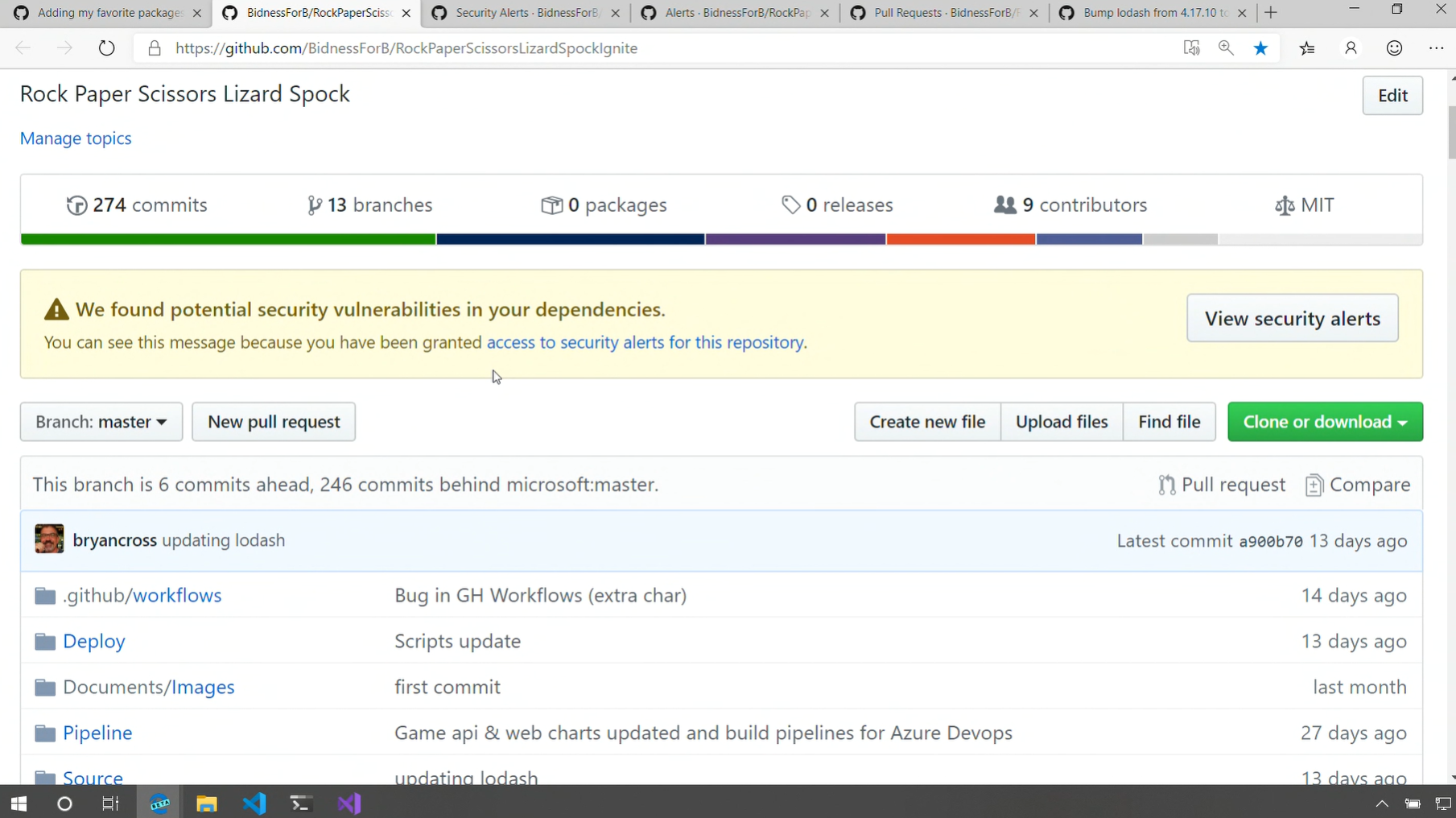Viewport: 1456px width, 818px height.
Task: Open the Manage topics link
Action: tap(76, 138)
